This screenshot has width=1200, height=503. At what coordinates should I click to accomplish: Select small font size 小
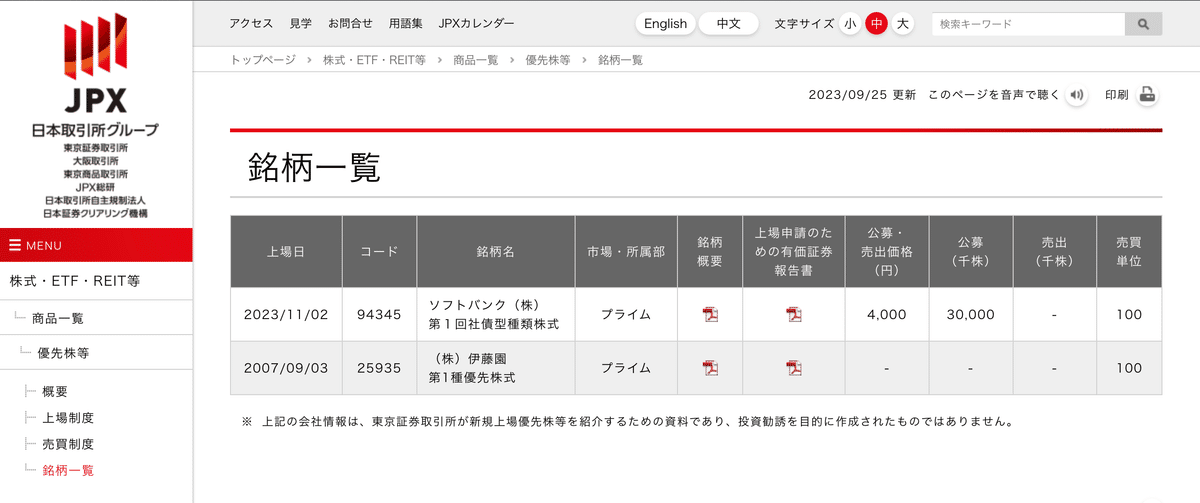850,24
